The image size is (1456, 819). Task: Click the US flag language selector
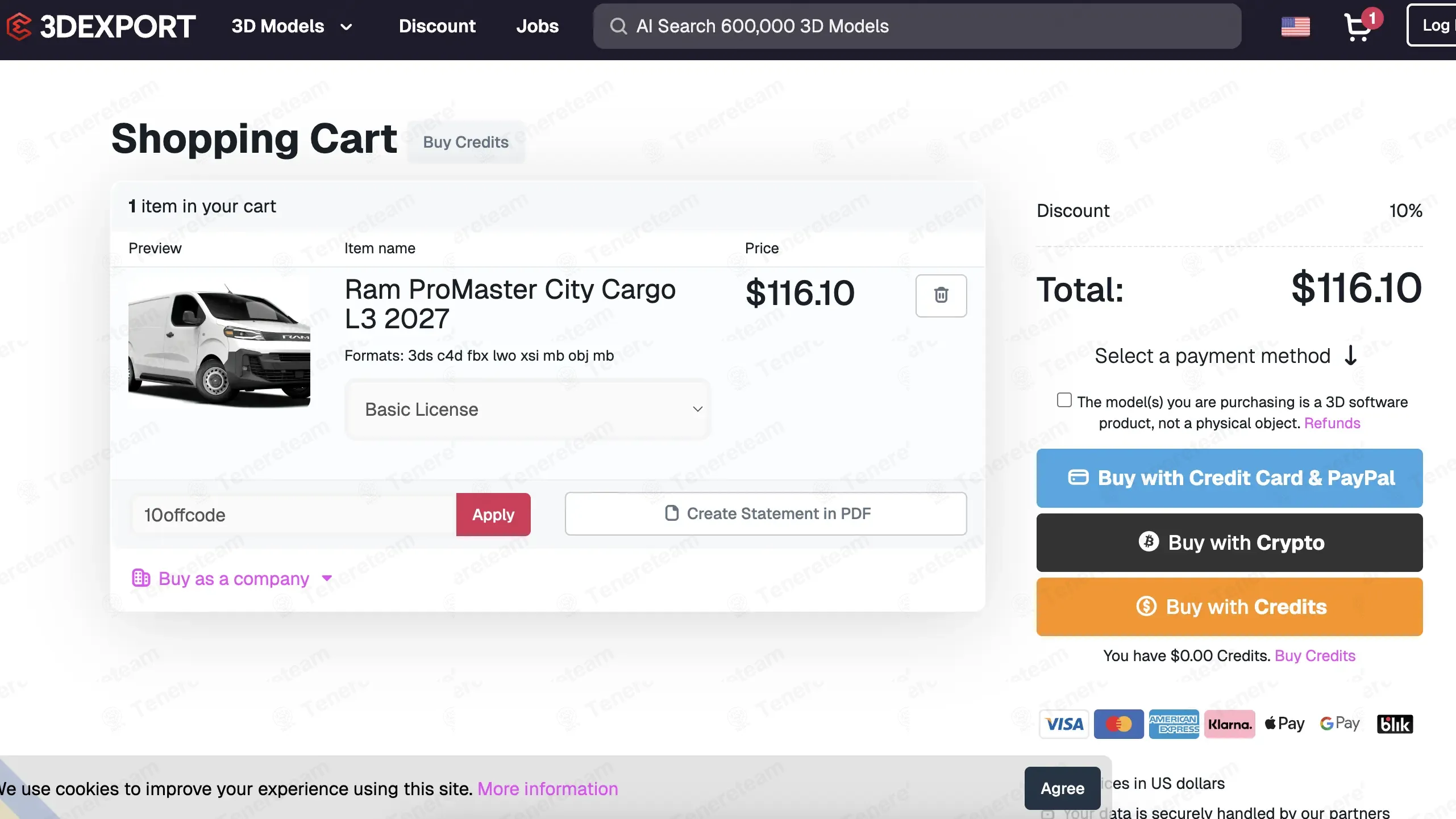coord(1295,26)
